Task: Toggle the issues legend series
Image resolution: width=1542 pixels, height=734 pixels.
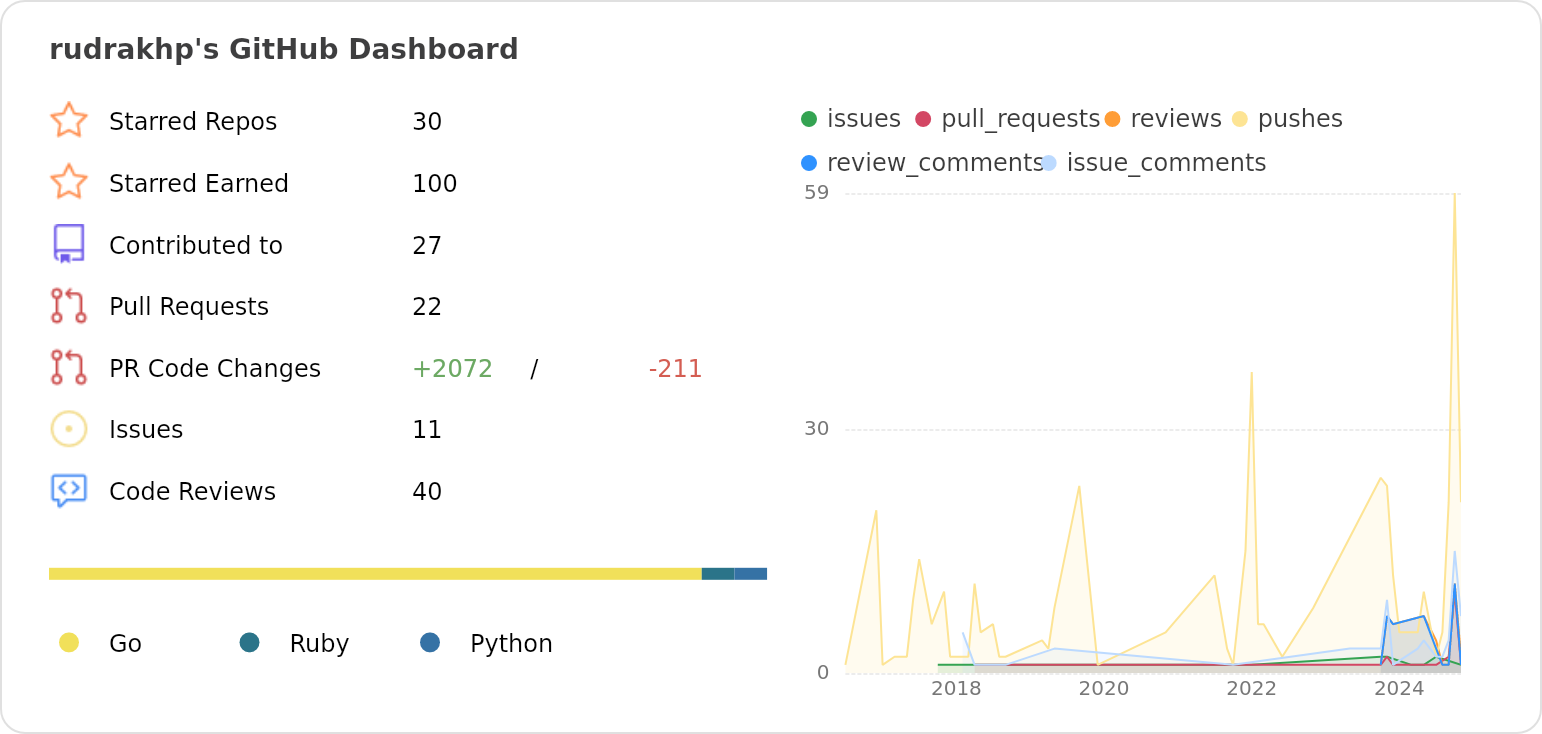Action: click(851, 119)
